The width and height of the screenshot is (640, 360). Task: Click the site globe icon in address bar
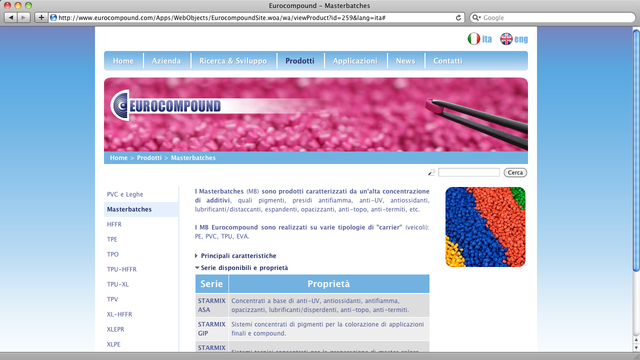click(x=53, y=18)
